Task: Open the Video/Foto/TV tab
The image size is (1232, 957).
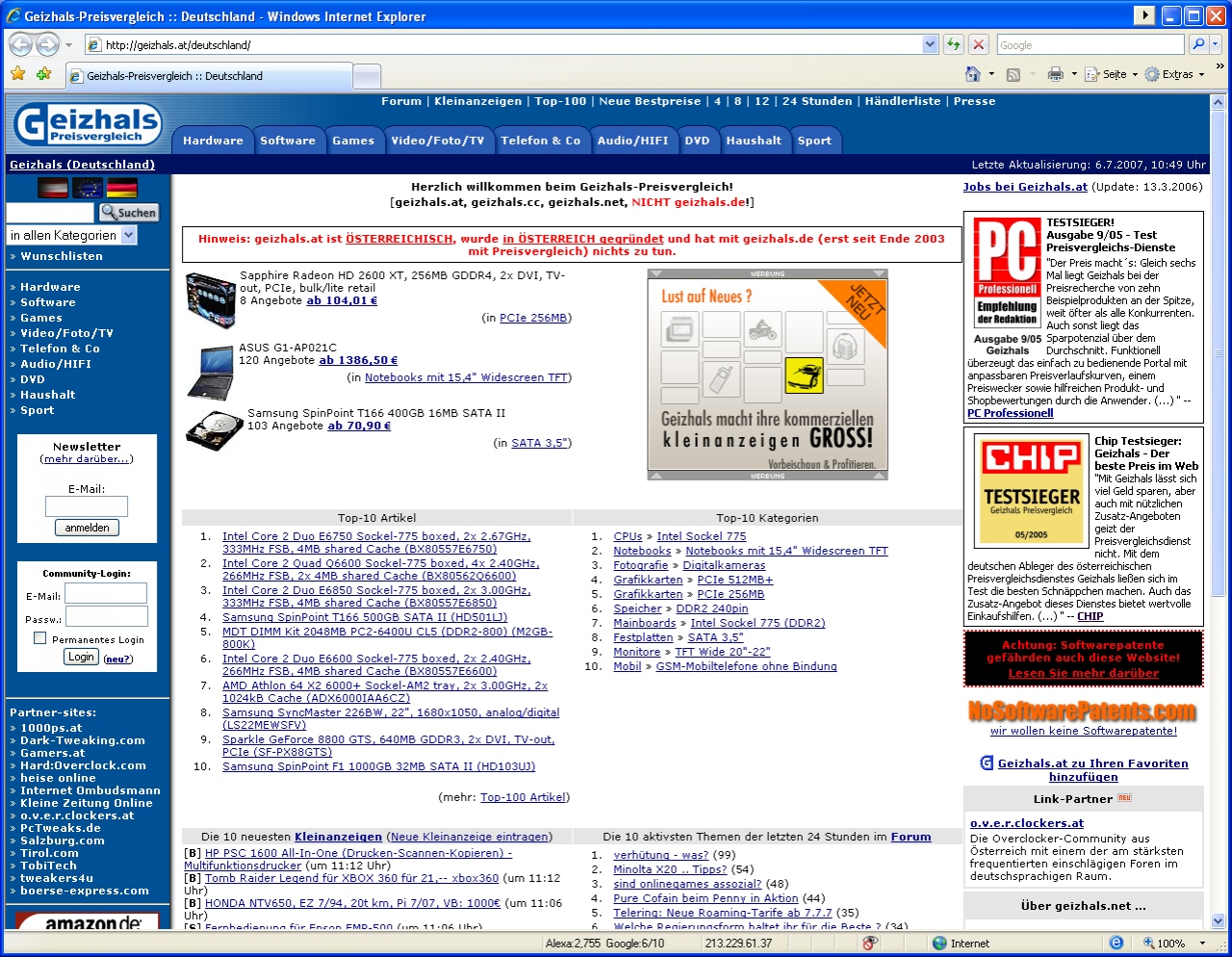Action: tap(438, 141)
